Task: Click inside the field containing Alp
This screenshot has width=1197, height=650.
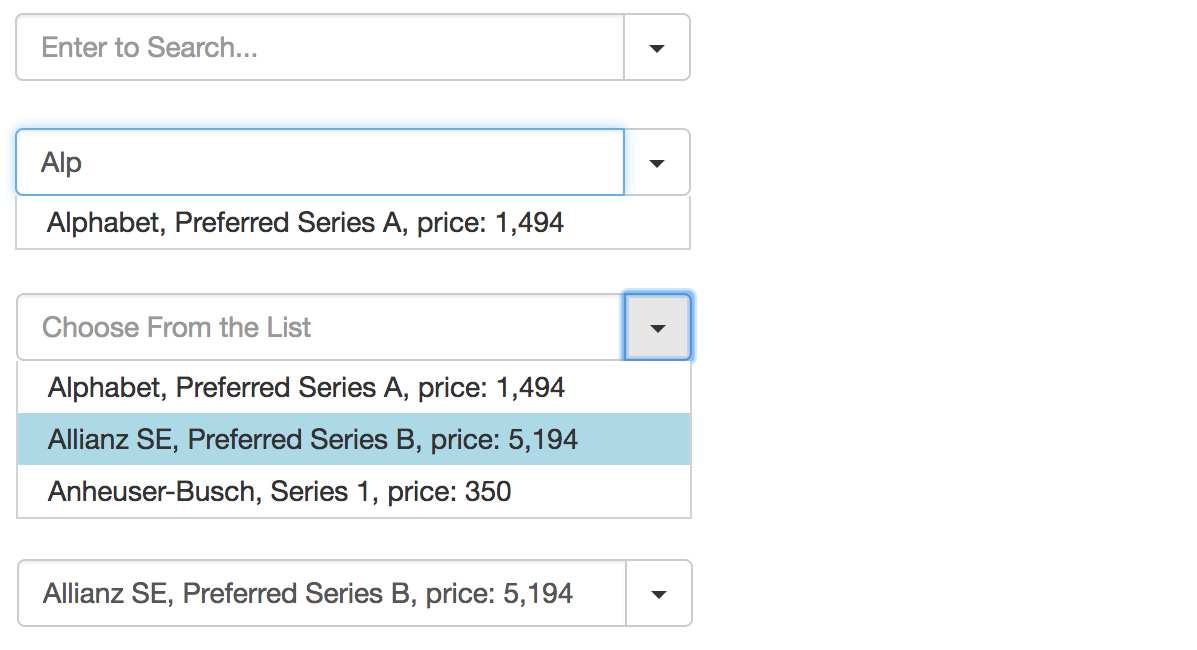Action: pyautogui.click(x=320, y=162)
